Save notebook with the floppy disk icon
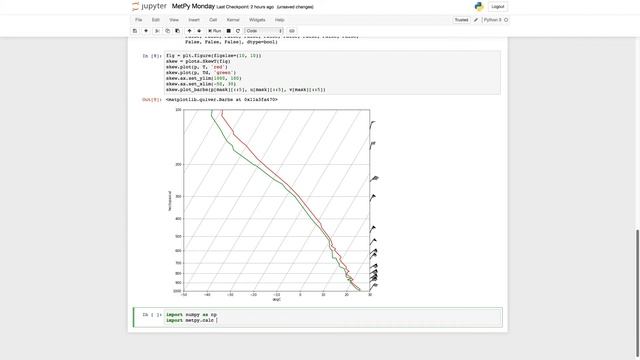The image size is (640, 360). [x=135, y=31]
